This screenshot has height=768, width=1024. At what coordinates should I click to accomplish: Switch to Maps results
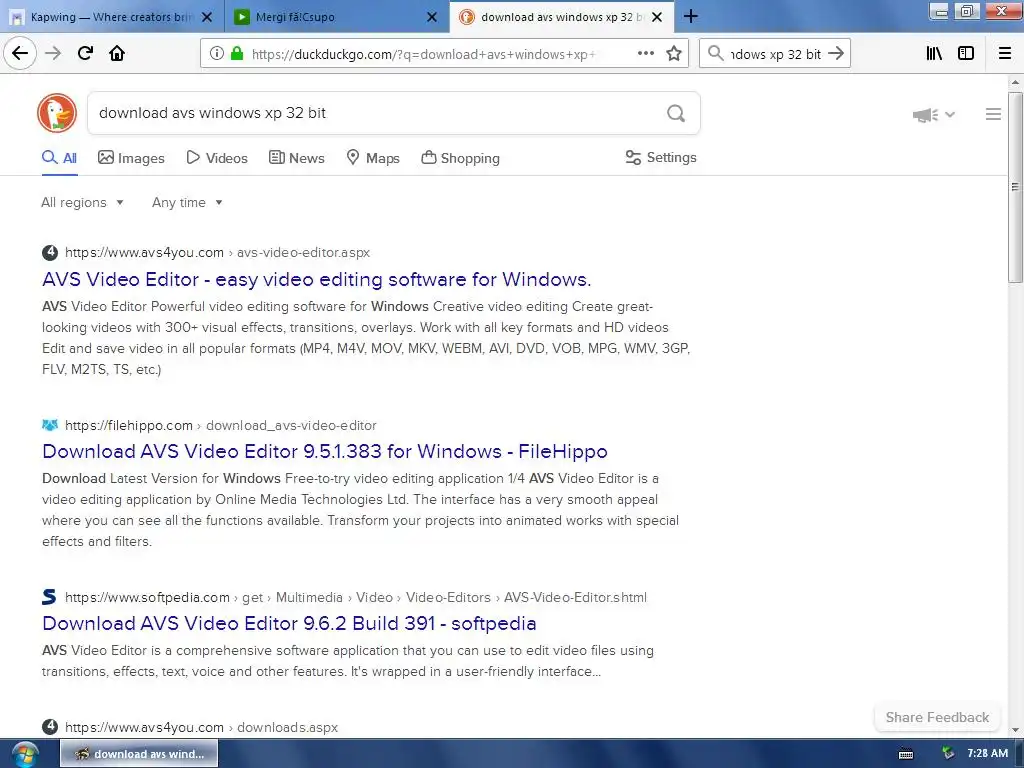[x=373, y=158]
